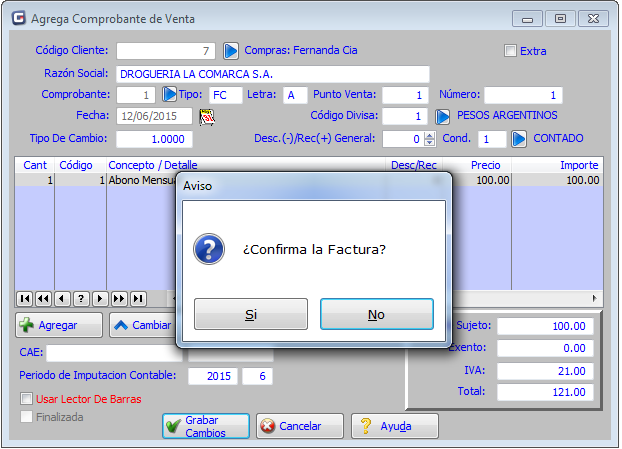Click the question mark navigator button

tap(81, 298)
